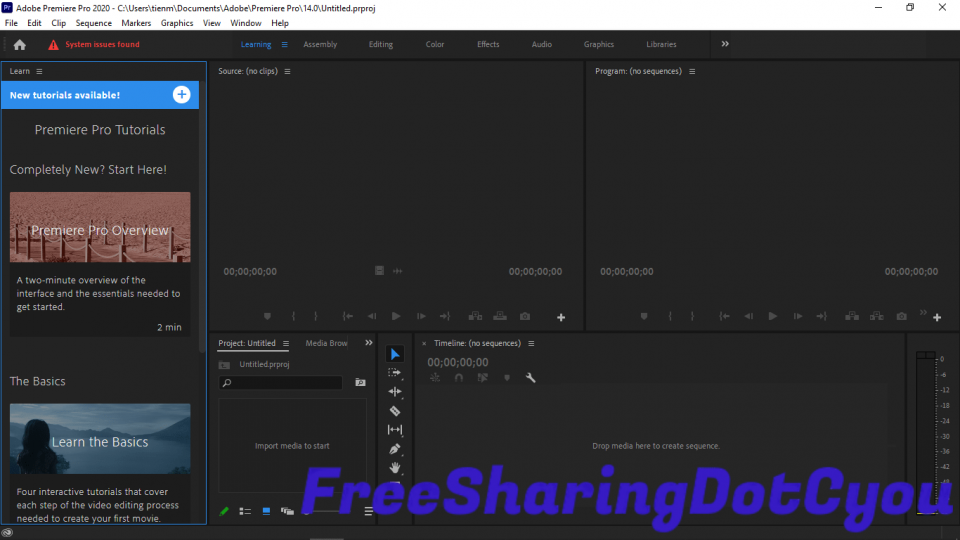
Task: Click Export Frame camera in Source monitor
Action: point(525,317)
